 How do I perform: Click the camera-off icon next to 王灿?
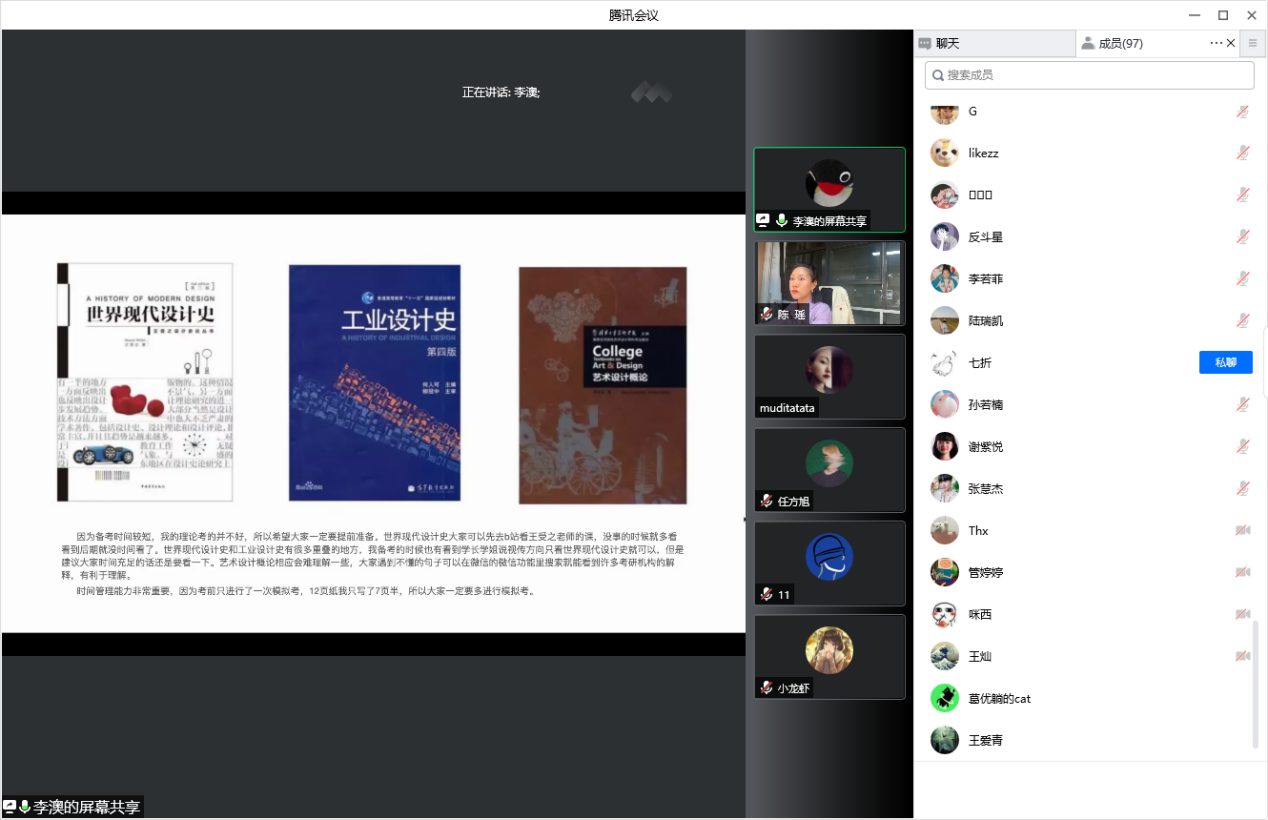coord(1242,657)
